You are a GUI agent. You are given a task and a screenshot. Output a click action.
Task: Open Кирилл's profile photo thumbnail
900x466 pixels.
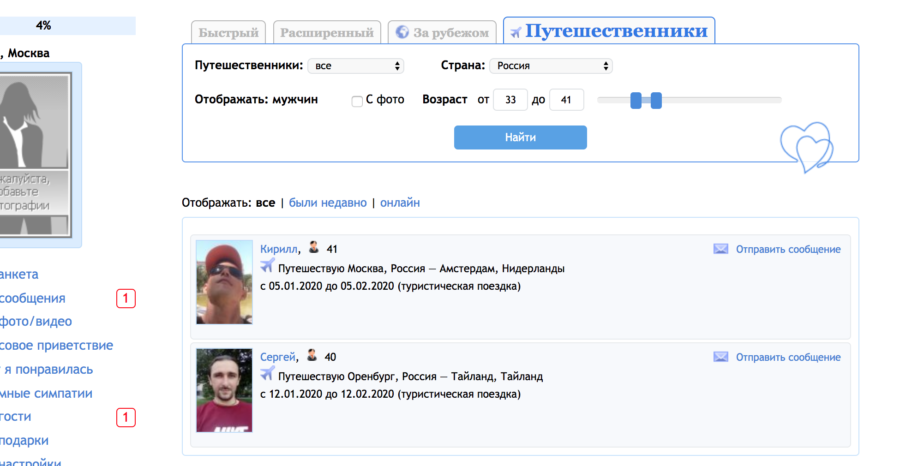[x=224, y=282]
